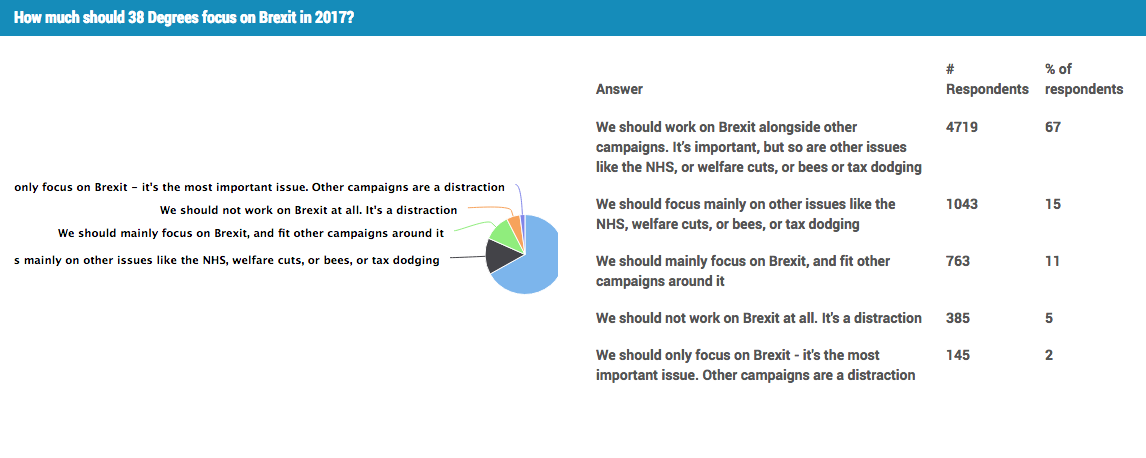The width and height of the screenshot is (1146, 458).
Task: Click the '% of respondents' column header
Action: tap(1083, 79)
